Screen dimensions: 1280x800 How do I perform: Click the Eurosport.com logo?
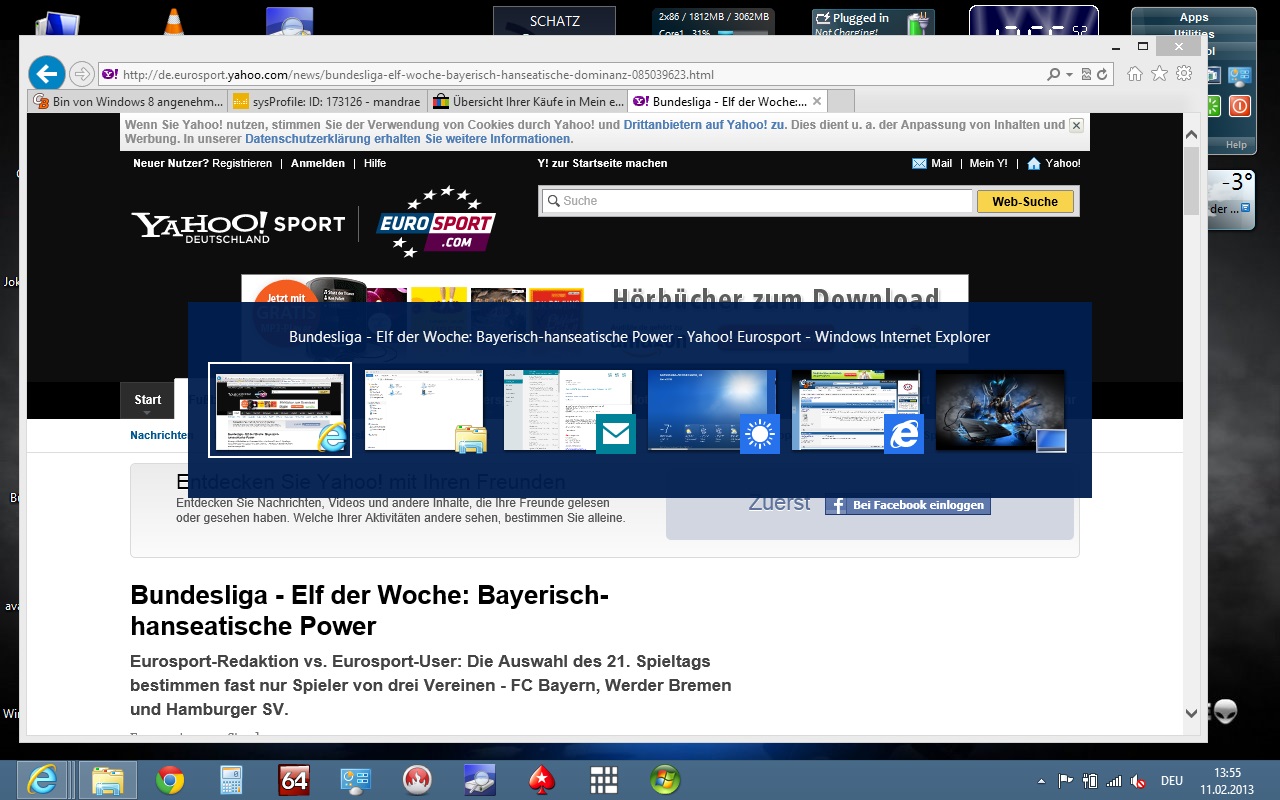point(436,222)
